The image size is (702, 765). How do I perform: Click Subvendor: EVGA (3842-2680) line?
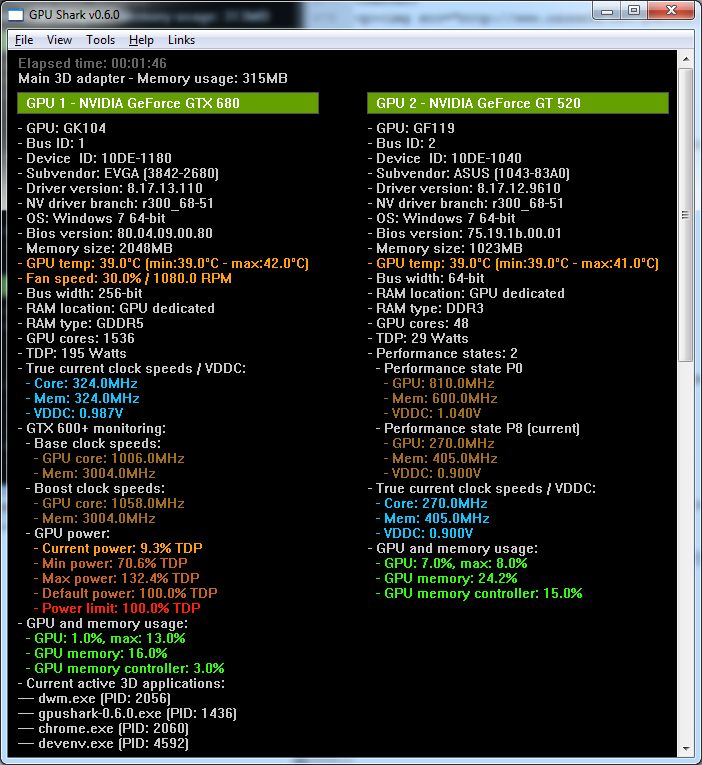pyautogui.click(x=118, y=174)
